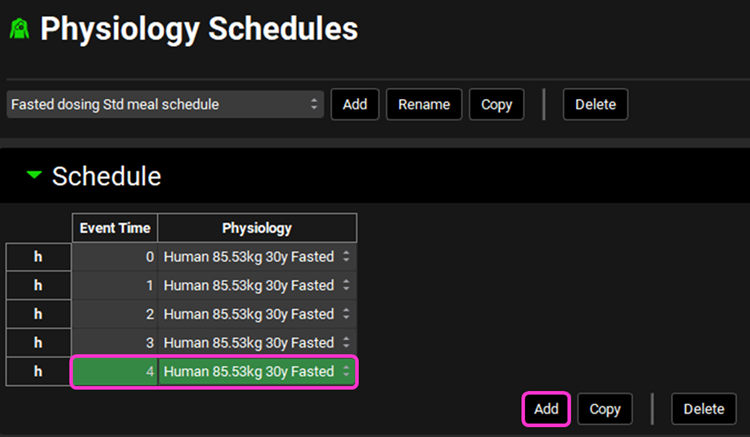Open the Fasted dosing Std meal schedule dropdown
This screenshot has width=750, height=437.
[x=165, y=104]
